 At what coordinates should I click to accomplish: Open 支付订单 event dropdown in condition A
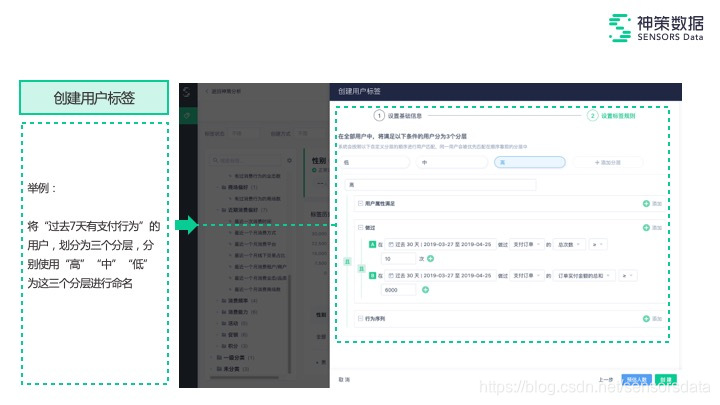pyautogui.click(x=527, y=244)
